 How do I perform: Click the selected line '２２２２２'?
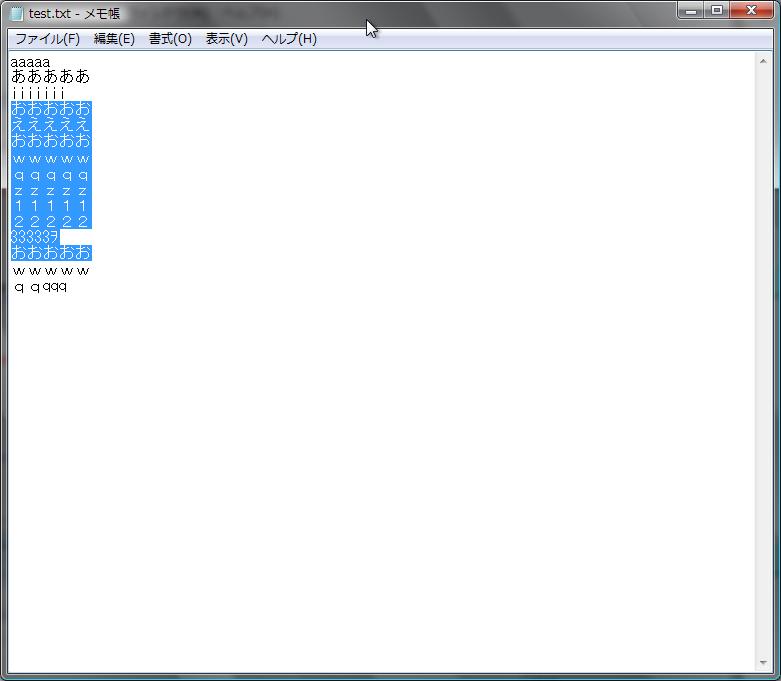[50, 221]
